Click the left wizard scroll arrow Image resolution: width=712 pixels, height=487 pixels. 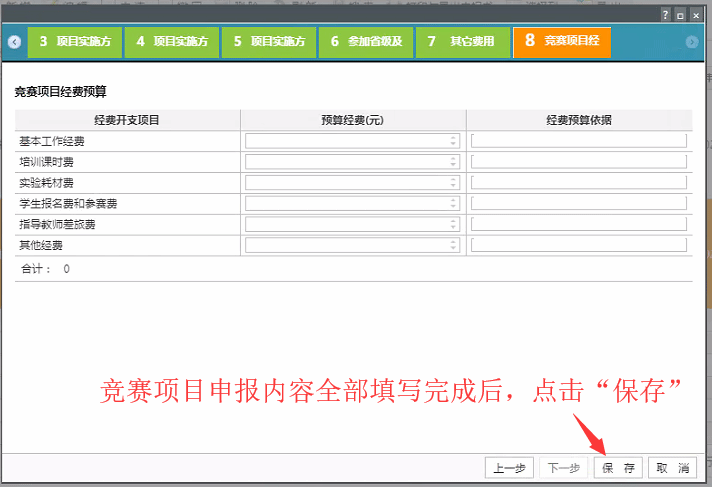pyautogui.click(x=14, y=42)
